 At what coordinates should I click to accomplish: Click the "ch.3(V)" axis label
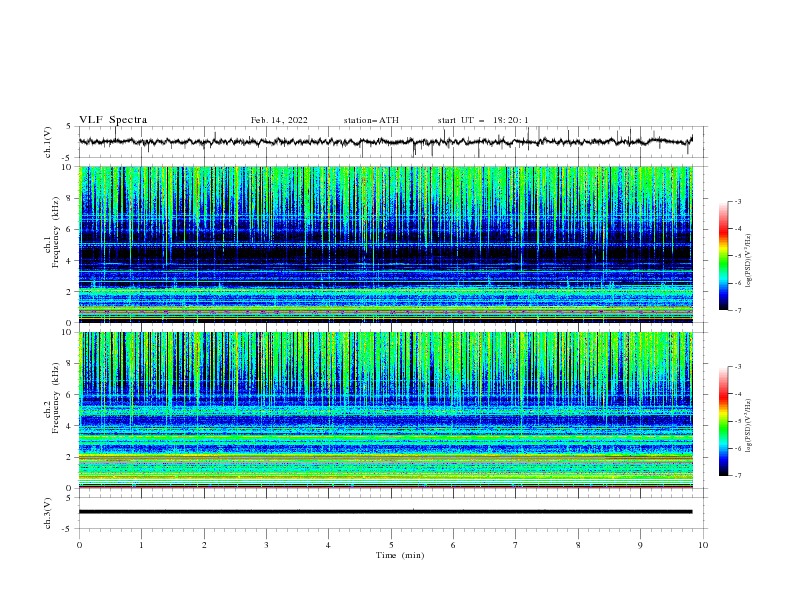pos(48,513)
